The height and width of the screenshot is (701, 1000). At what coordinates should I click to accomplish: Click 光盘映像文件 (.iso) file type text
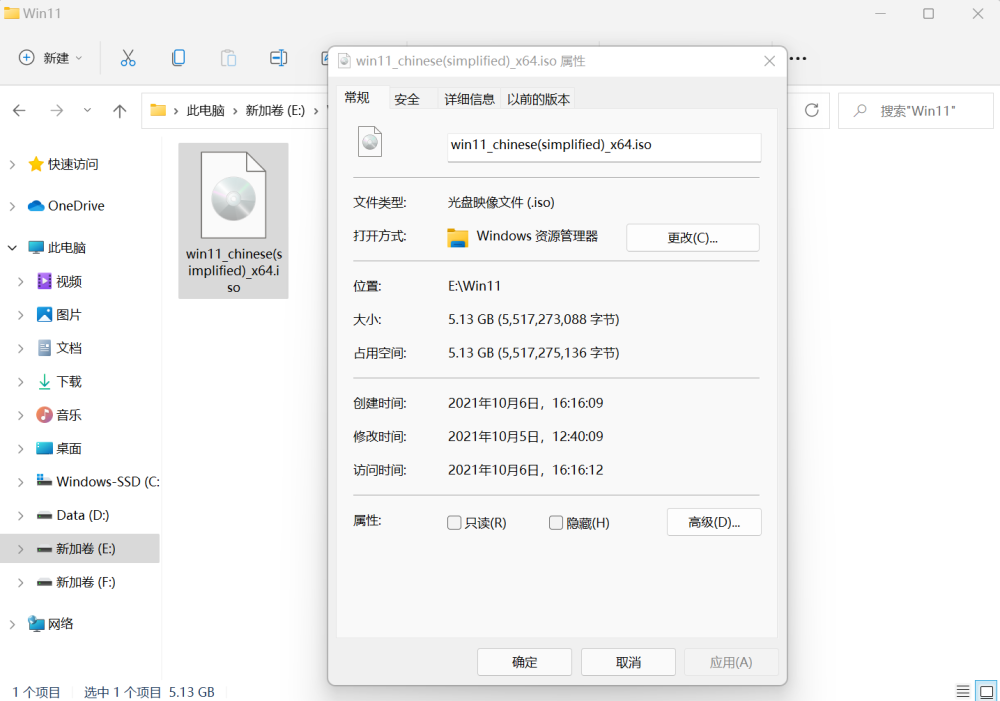pos(501,203)
